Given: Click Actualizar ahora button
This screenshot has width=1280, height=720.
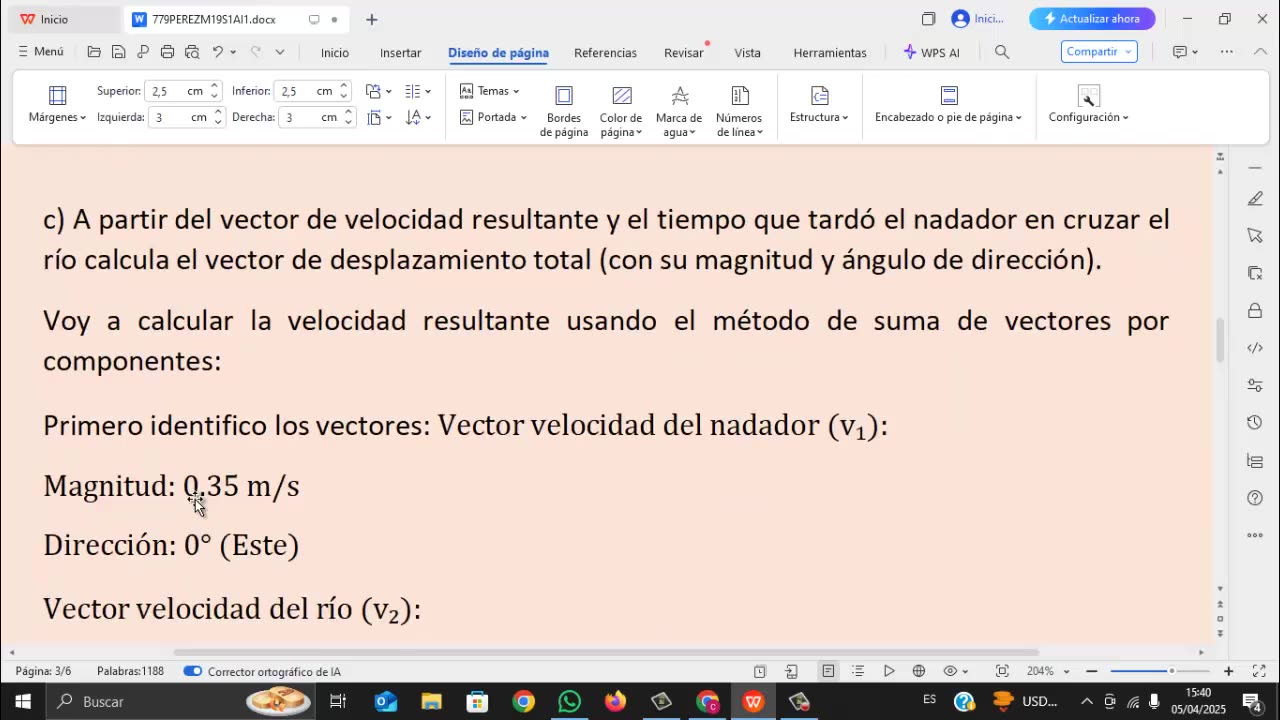Looking at the screenshot, I should (1092, 19).
